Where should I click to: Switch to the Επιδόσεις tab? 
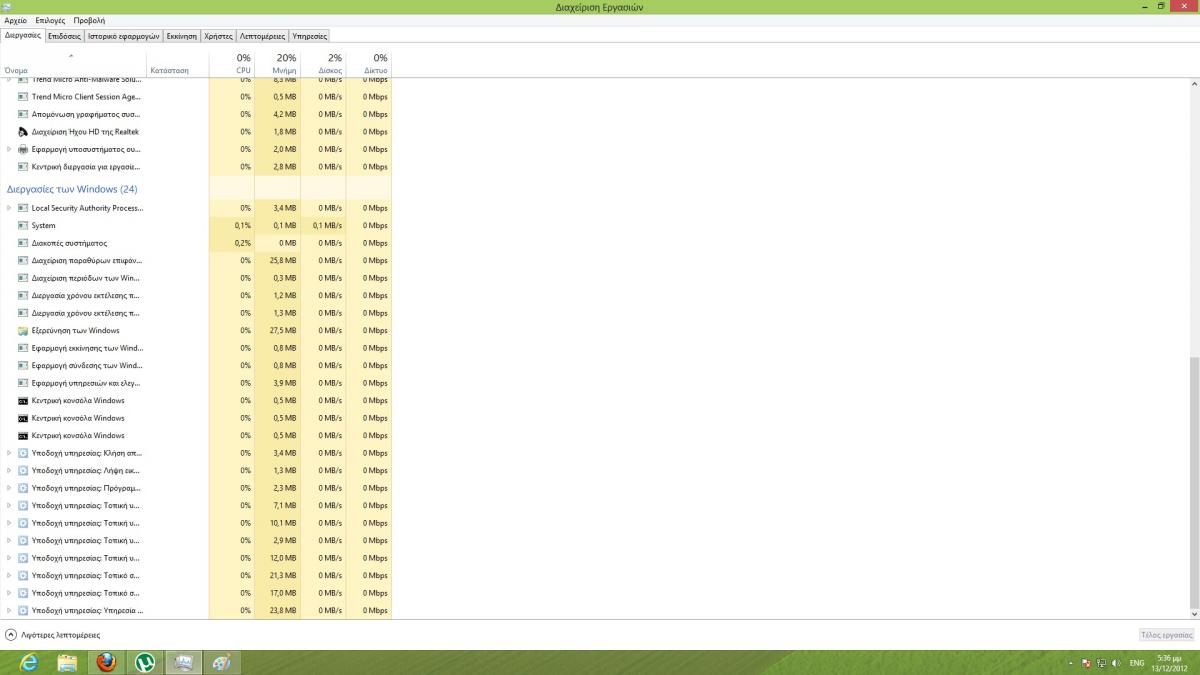(64, 35)
